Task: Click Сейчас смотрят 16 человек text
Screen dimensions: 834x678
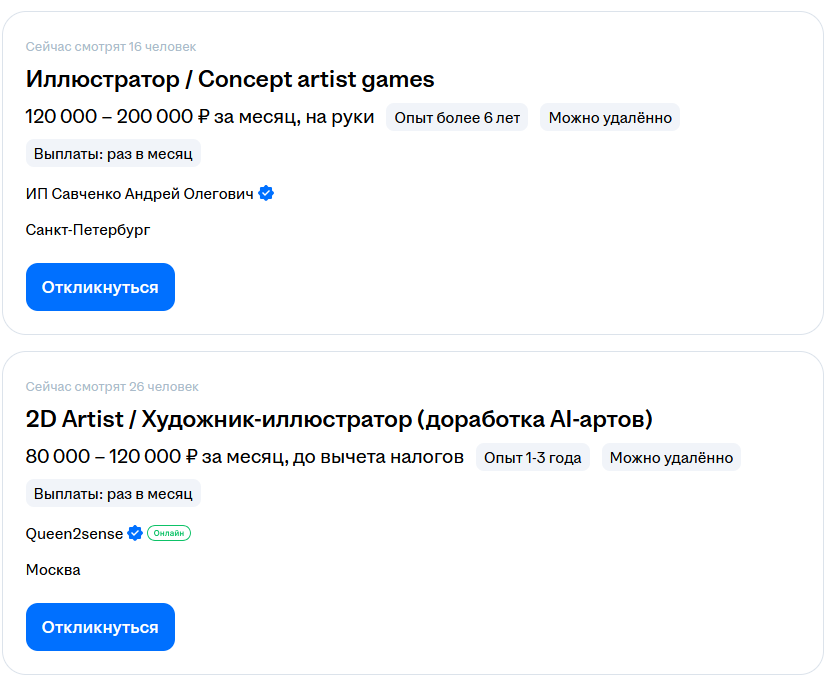Action: (x=111, y=46)
